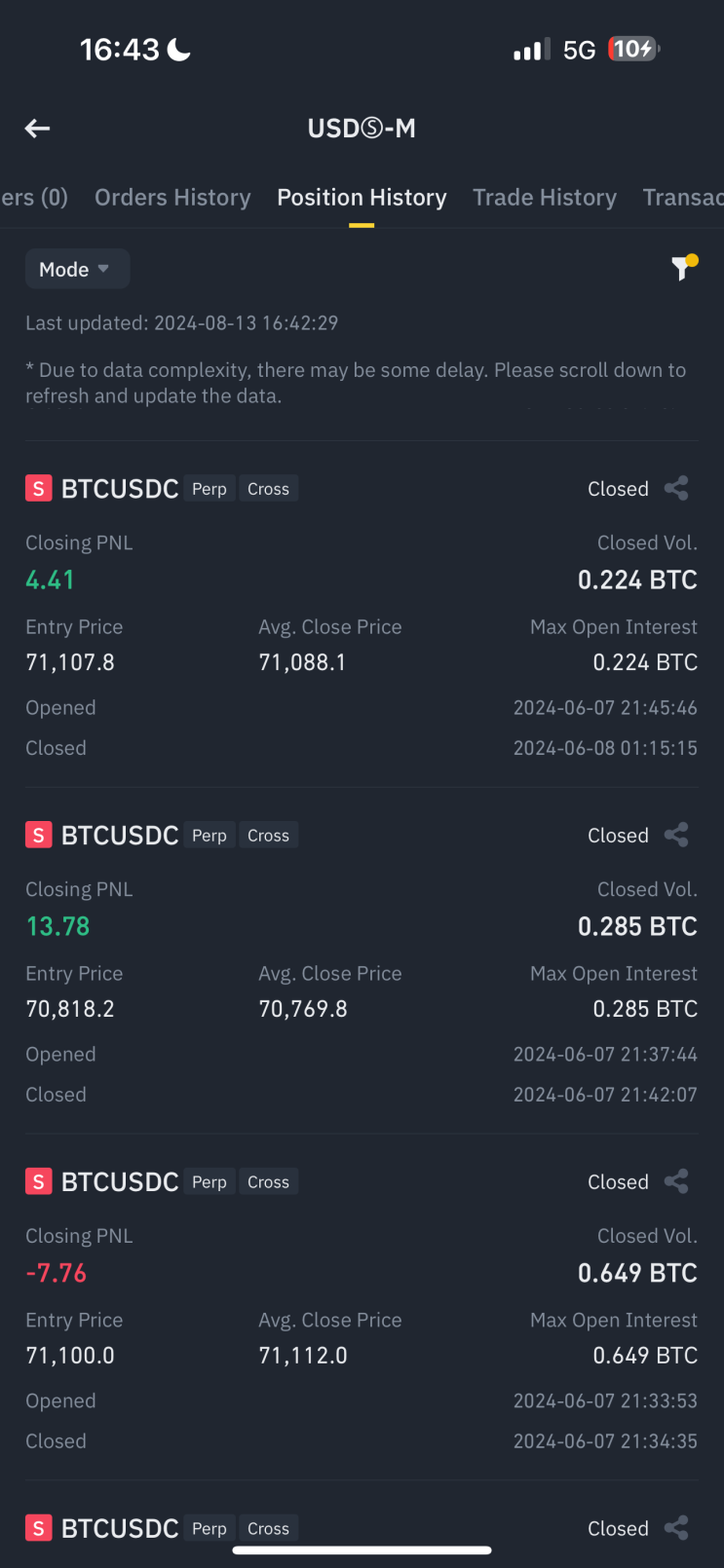The height and width of the screenshot is (1568, 724).
Task: Tap the Perp tag on second position
Action: pos(209,836)
